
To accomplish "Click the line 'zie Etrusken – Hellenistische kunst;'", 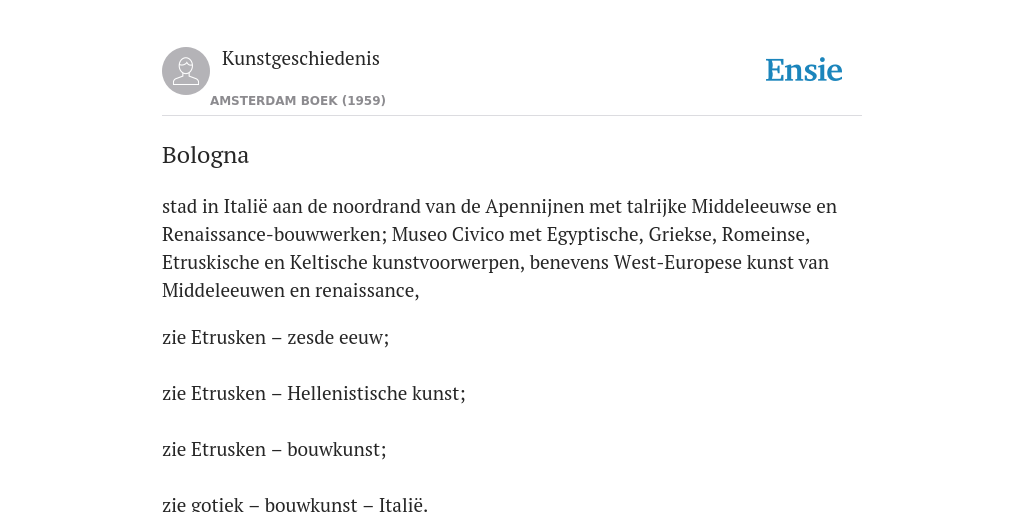I will pos(313,394).
